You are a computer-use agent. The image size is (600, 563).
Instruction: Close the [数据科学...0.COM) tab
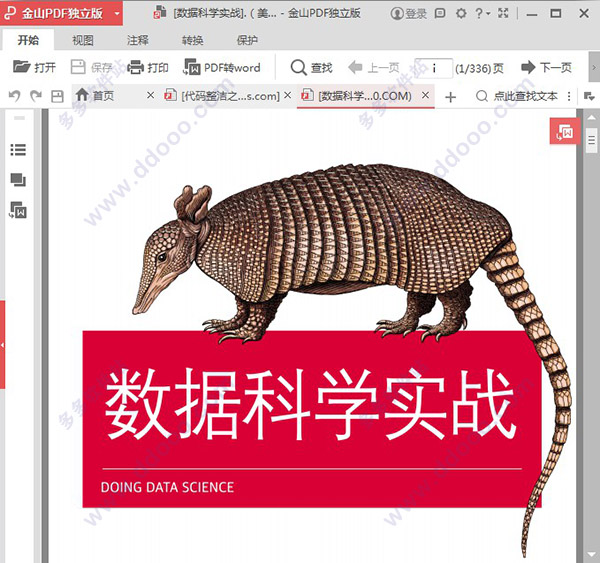(x=426, y=95)
